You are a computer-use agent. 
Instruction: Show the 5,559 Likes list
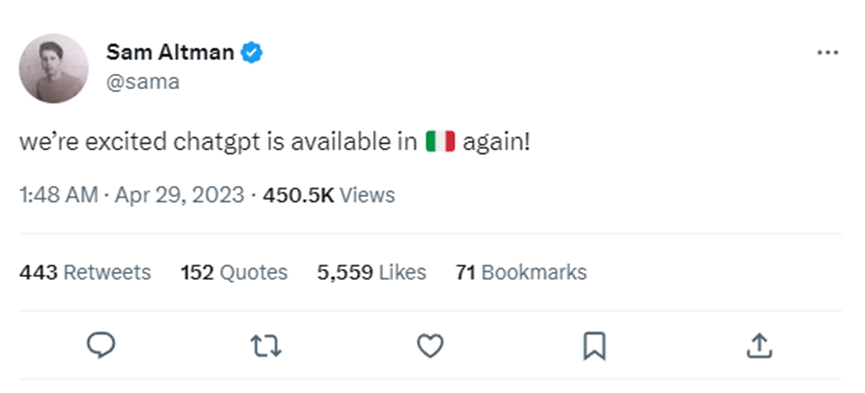tap(372, 272)
